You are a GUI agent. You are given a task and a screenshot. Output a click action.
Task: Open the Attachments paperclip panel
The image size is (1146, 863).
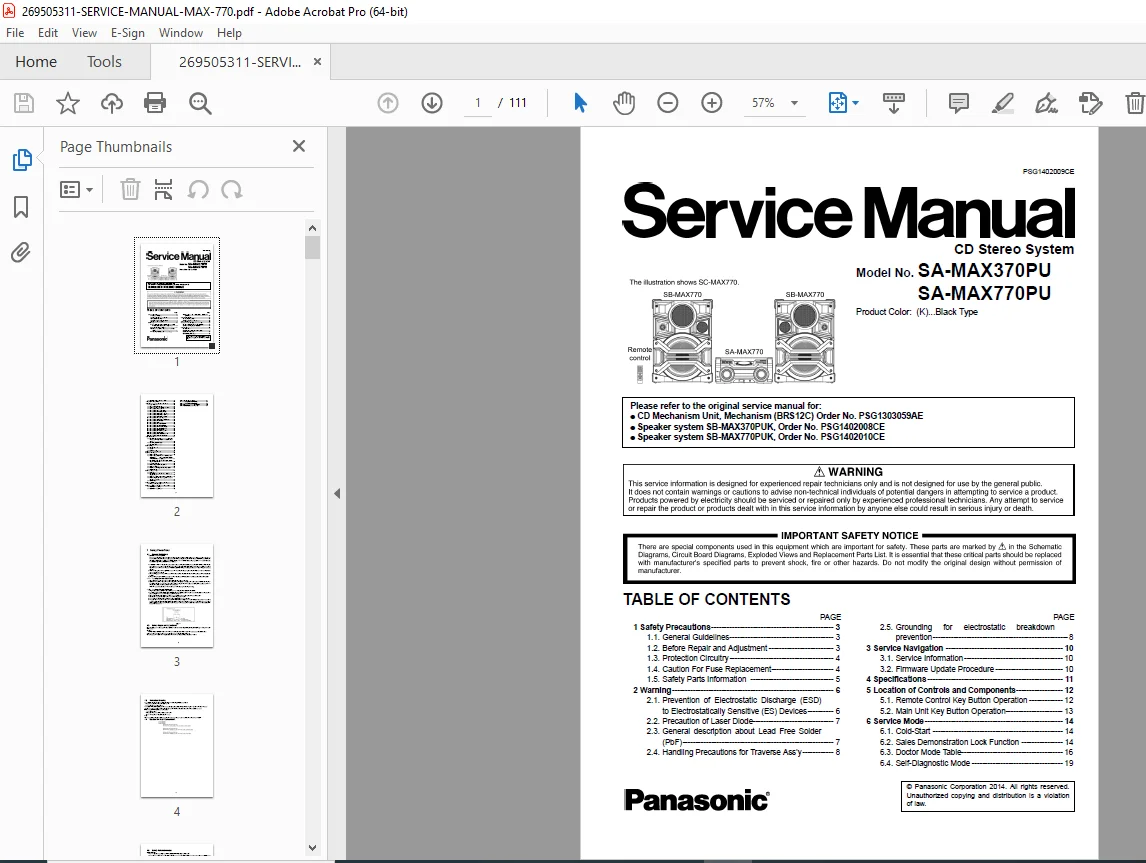point(21,253)
